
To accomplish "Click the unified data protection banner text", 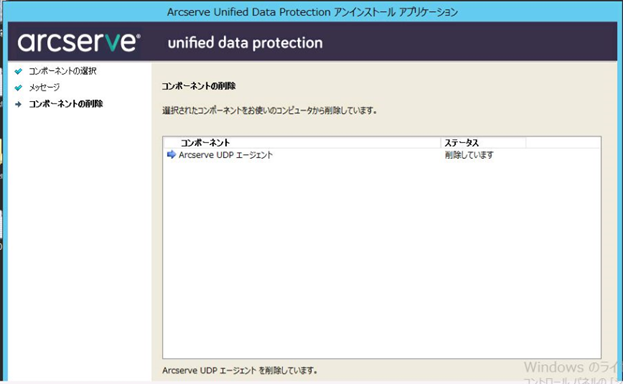I will click(x=245, y=43).
